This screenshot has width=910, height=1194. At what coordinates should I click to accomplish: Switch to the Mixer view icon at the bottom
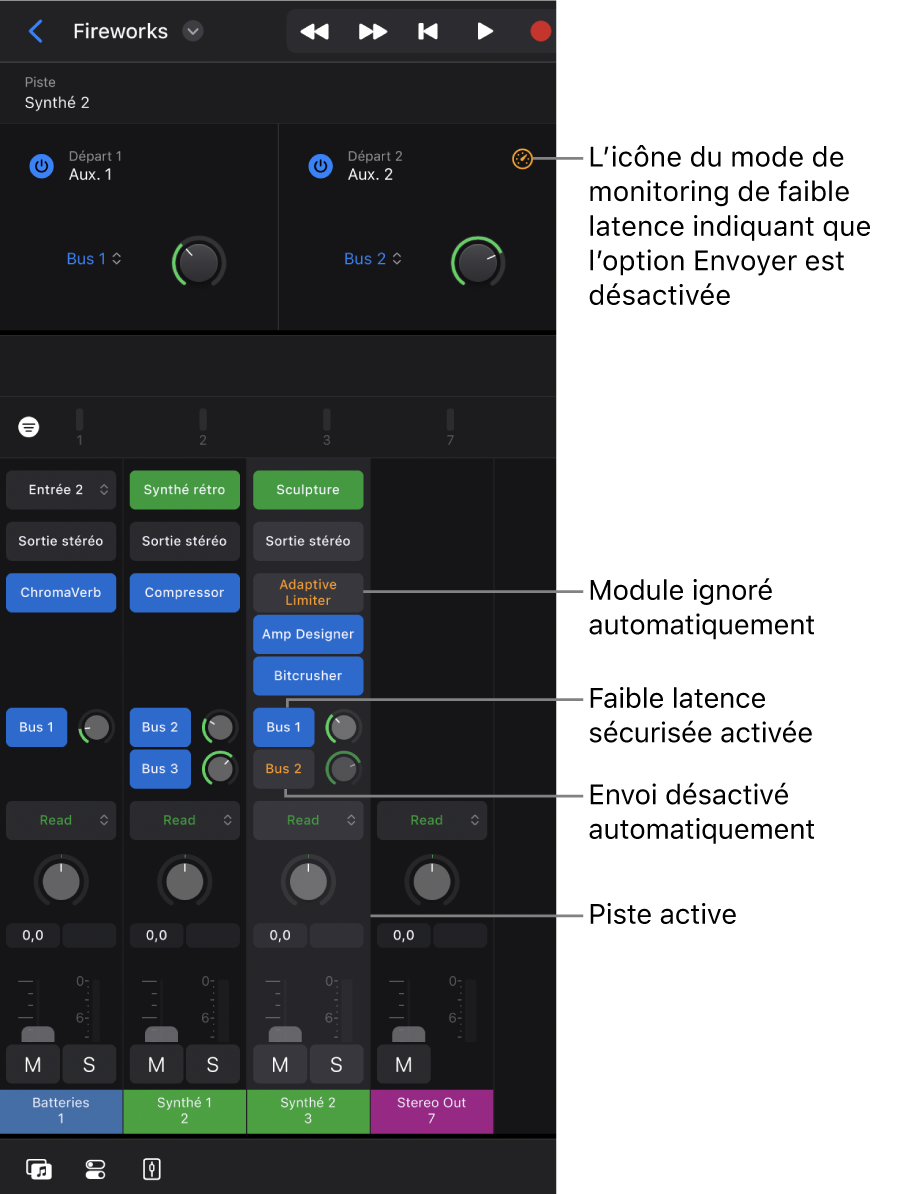(95, 1169)
